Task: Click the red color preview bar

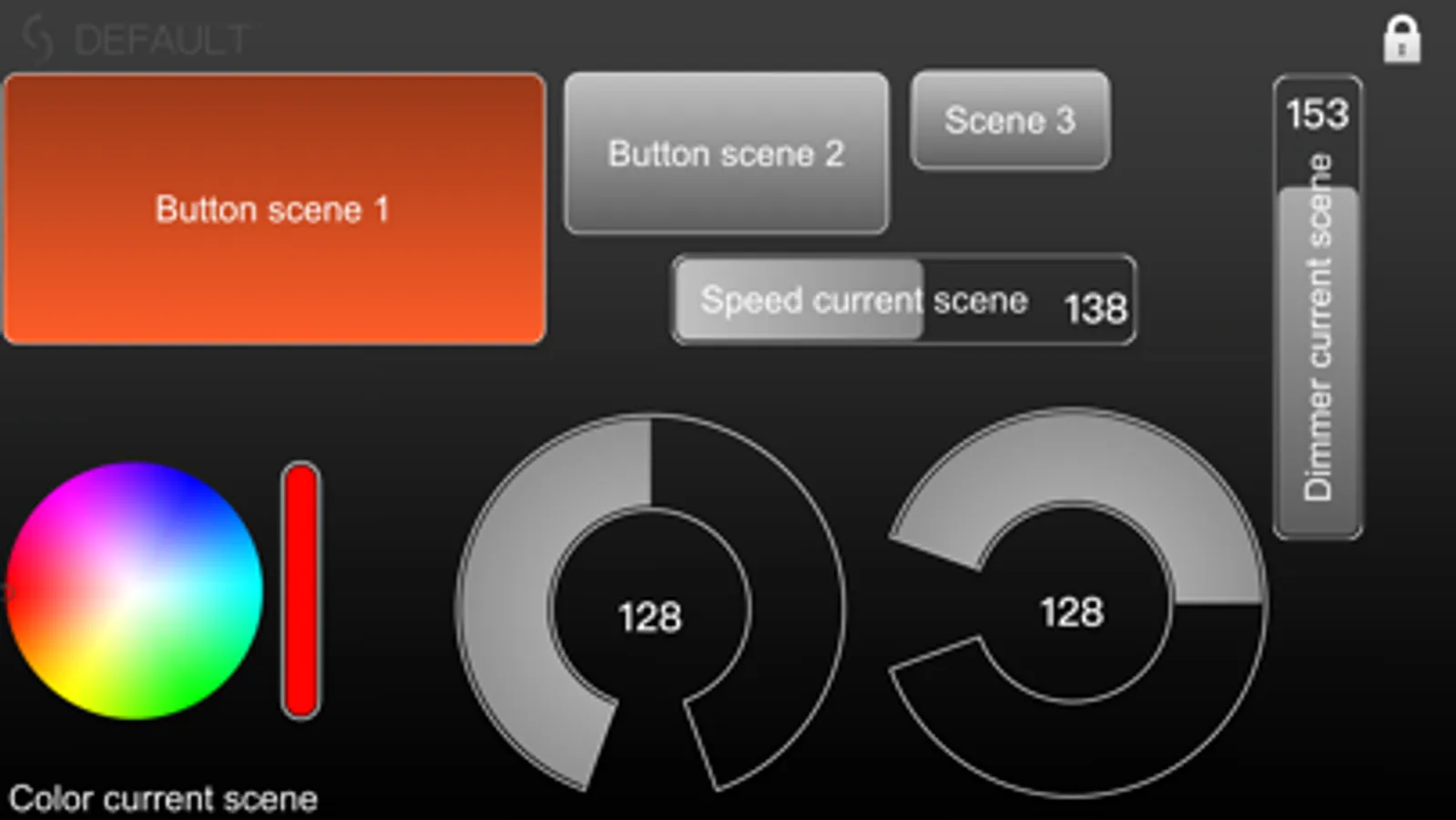Action: (300, 590)
